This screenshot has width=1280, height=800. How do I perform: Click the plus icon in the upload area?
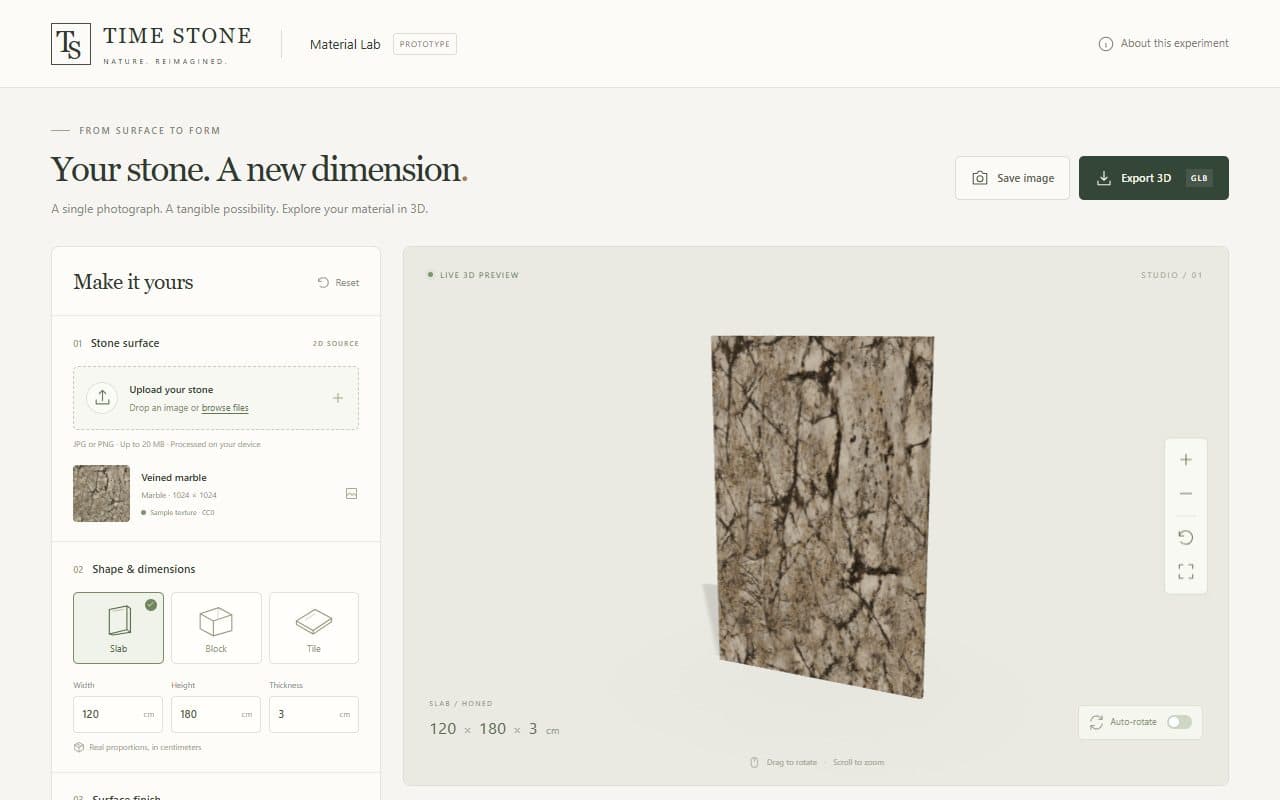(x=338, y=398)
